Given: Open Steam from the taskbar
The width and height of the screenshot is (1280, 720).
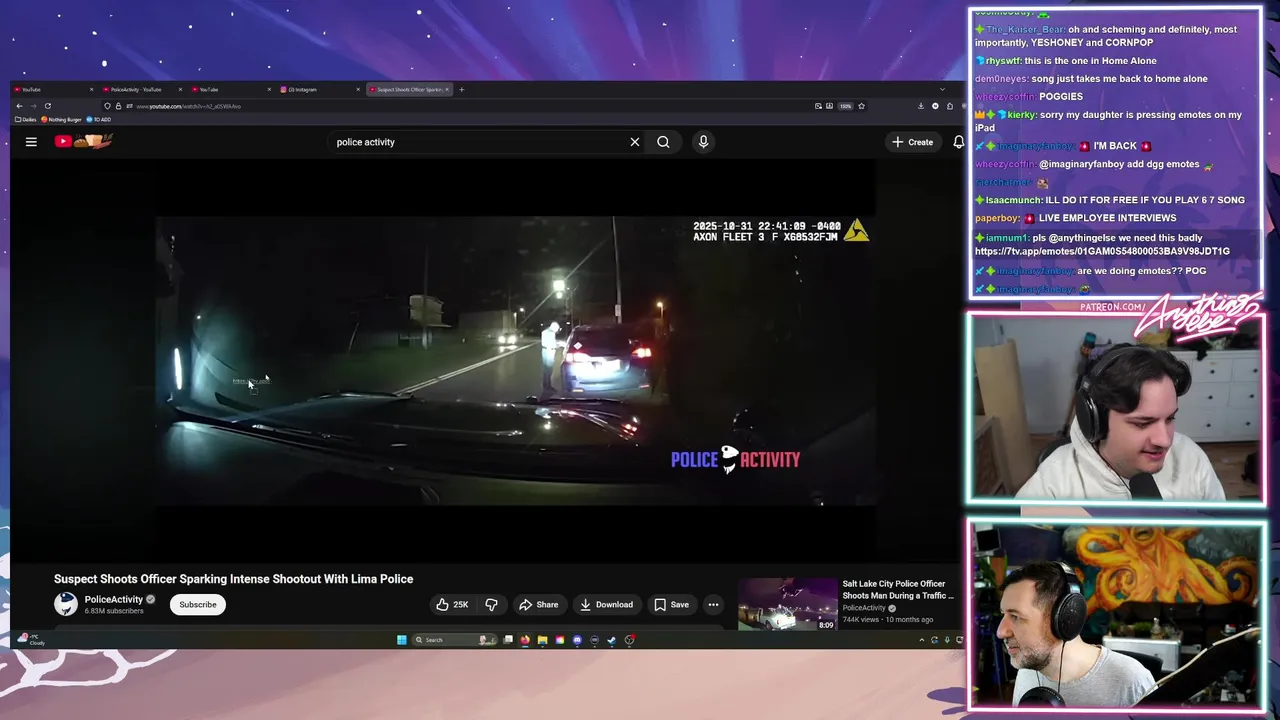Looking at the screenshot, I should [x=611, y=640].
